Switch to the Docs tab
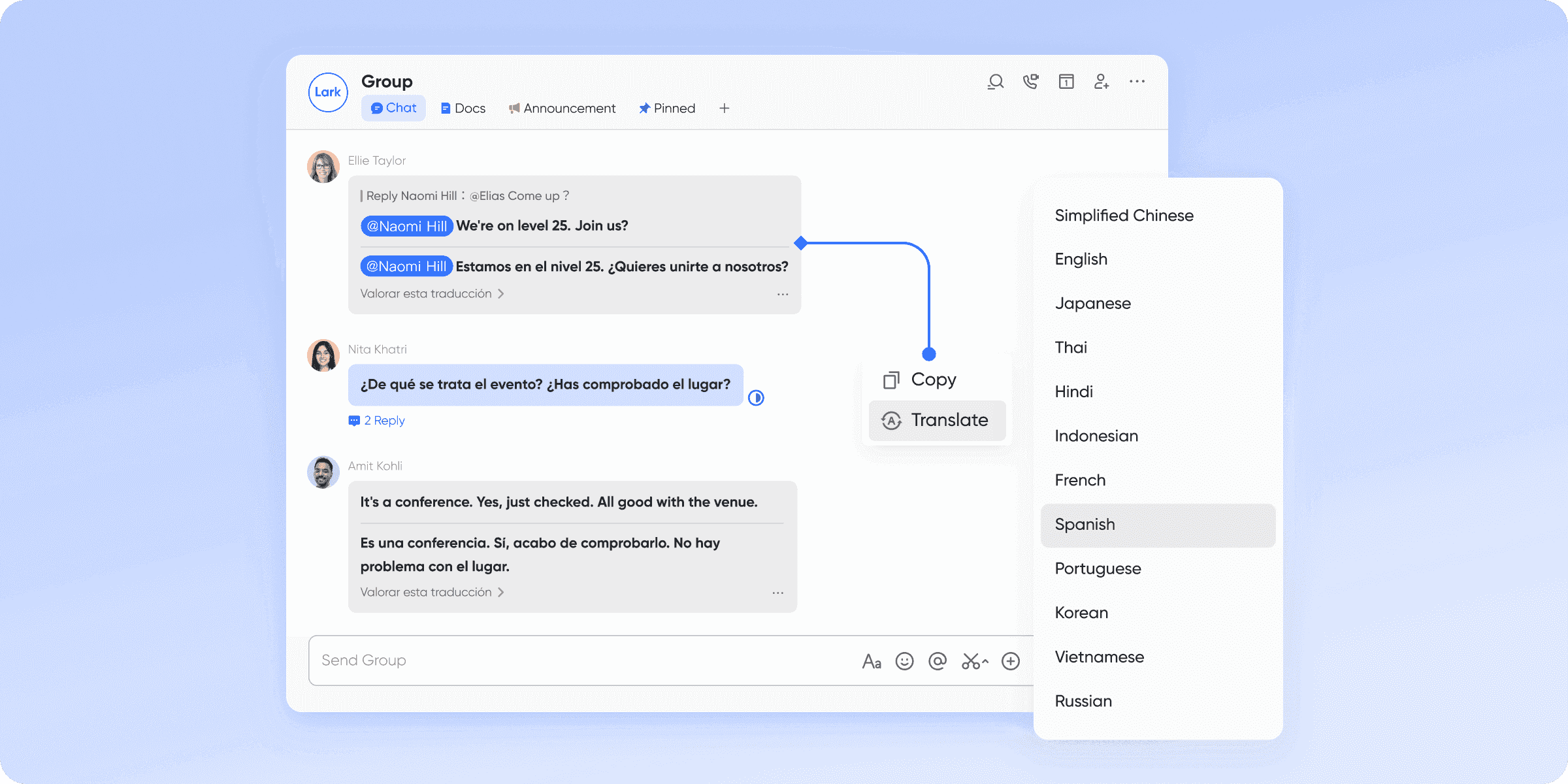 (x=462, y=108)
